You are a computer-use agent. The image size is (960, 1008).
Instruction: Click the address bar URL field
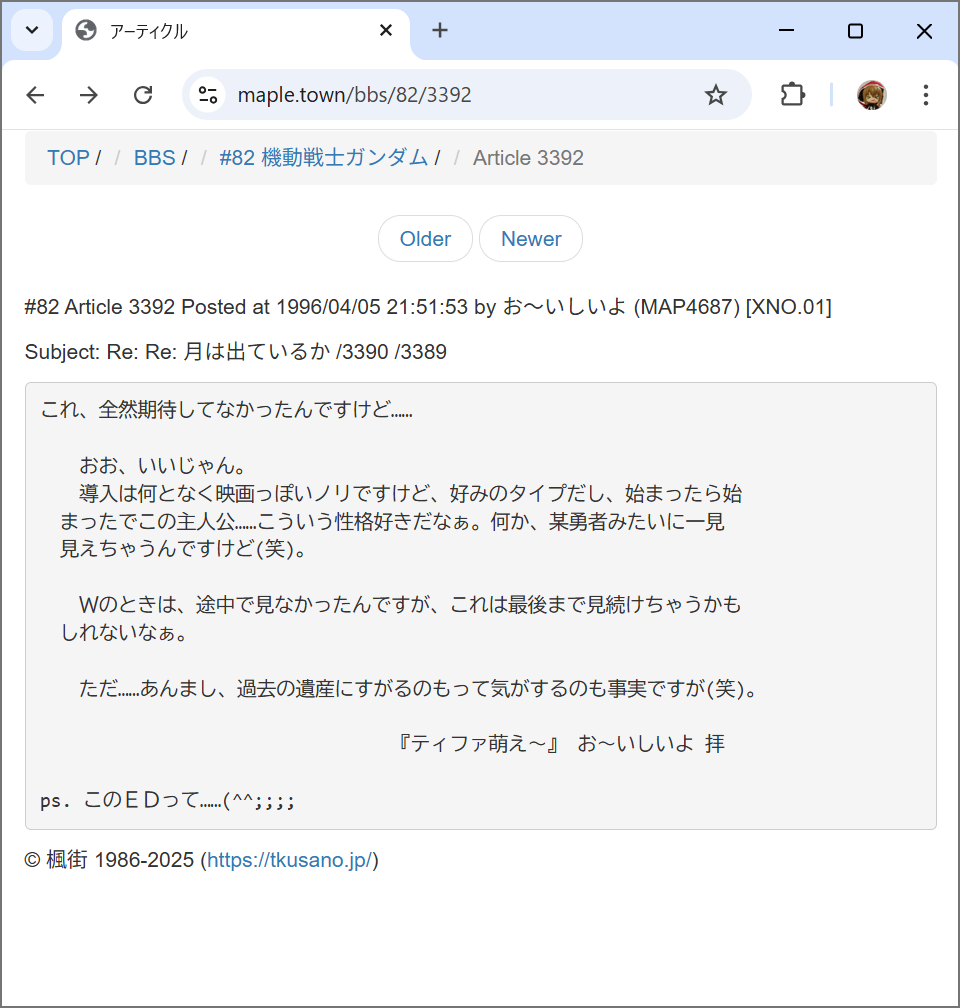450,95
